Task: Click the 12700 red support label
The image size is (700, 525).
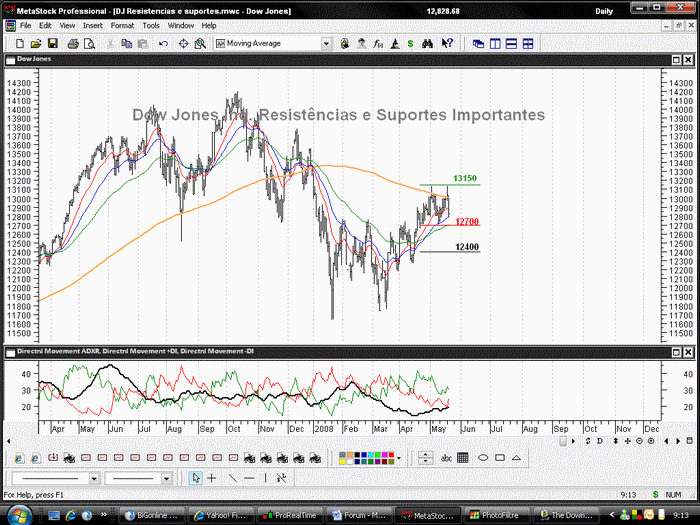Action: 467,221
